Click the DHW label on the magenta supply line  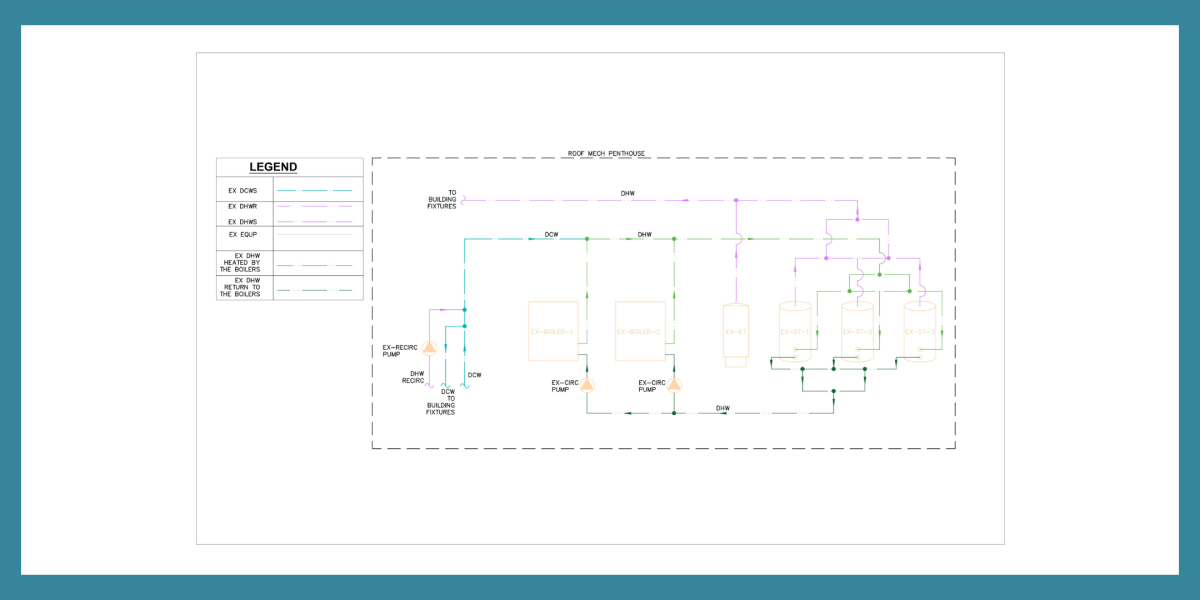(x=627, y=193)
